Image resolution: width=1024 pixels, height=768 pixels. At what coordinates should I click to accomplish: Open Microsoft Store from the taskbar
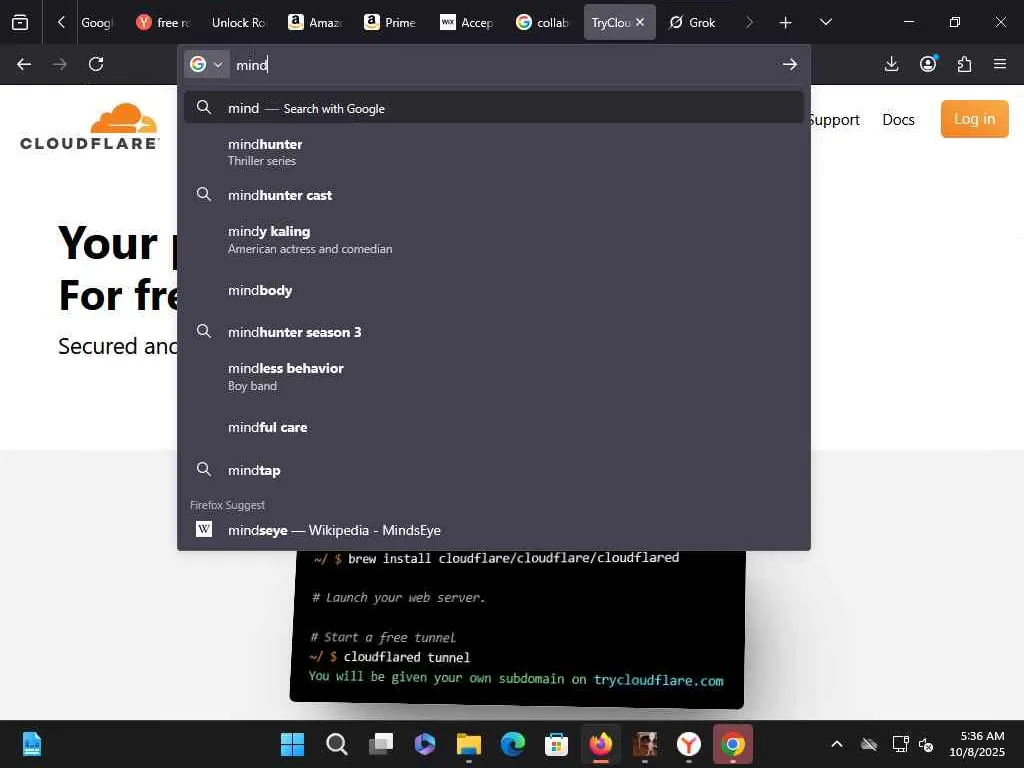tap(556, 744)
